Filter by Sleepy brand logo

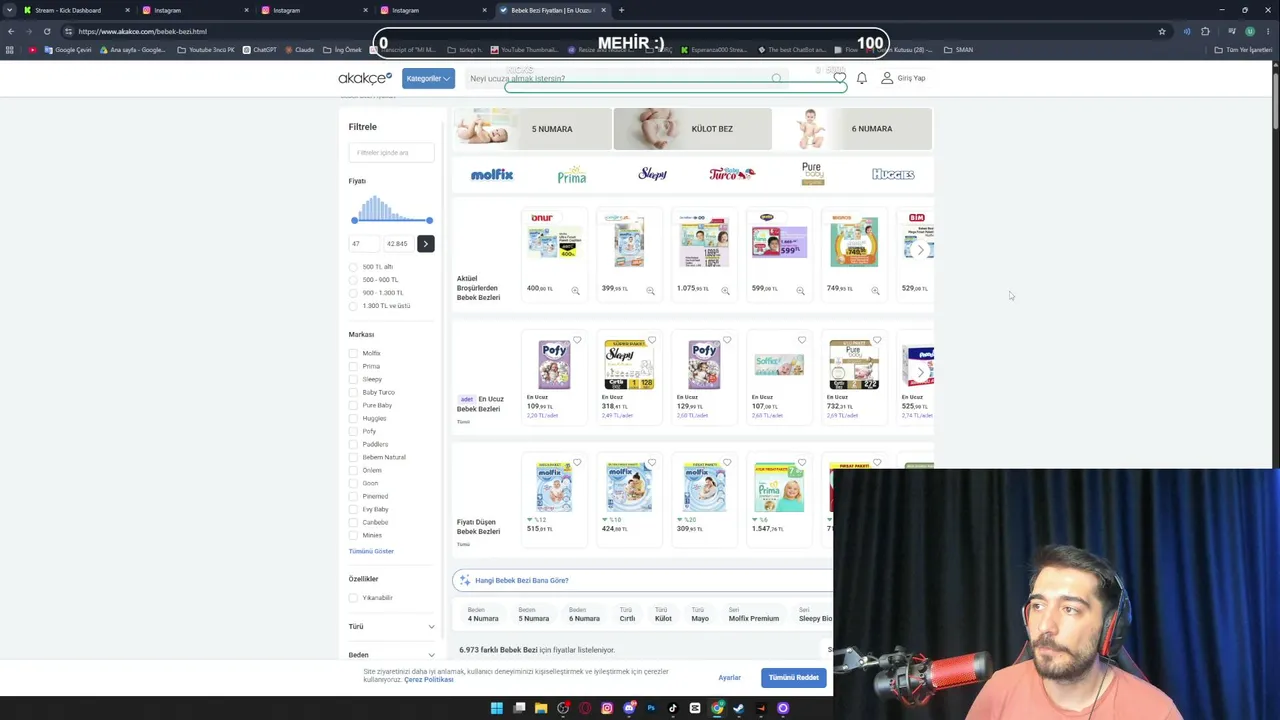[652, 174]
